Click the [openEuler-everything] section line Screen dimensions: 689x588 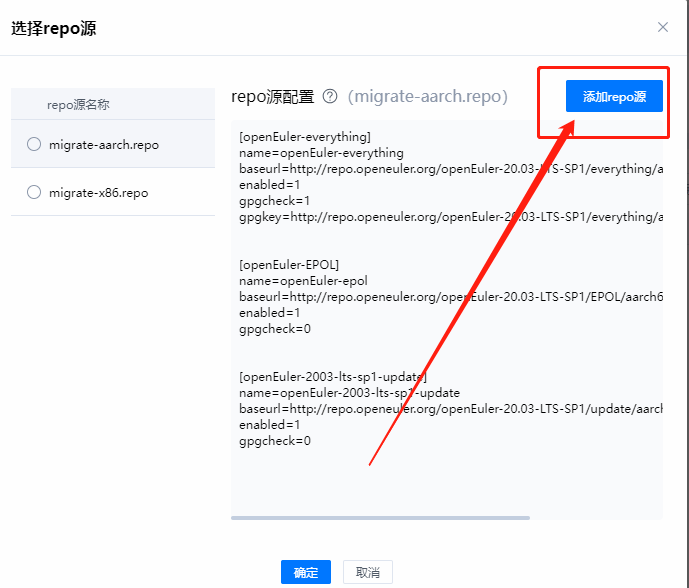tap(305, 137)
